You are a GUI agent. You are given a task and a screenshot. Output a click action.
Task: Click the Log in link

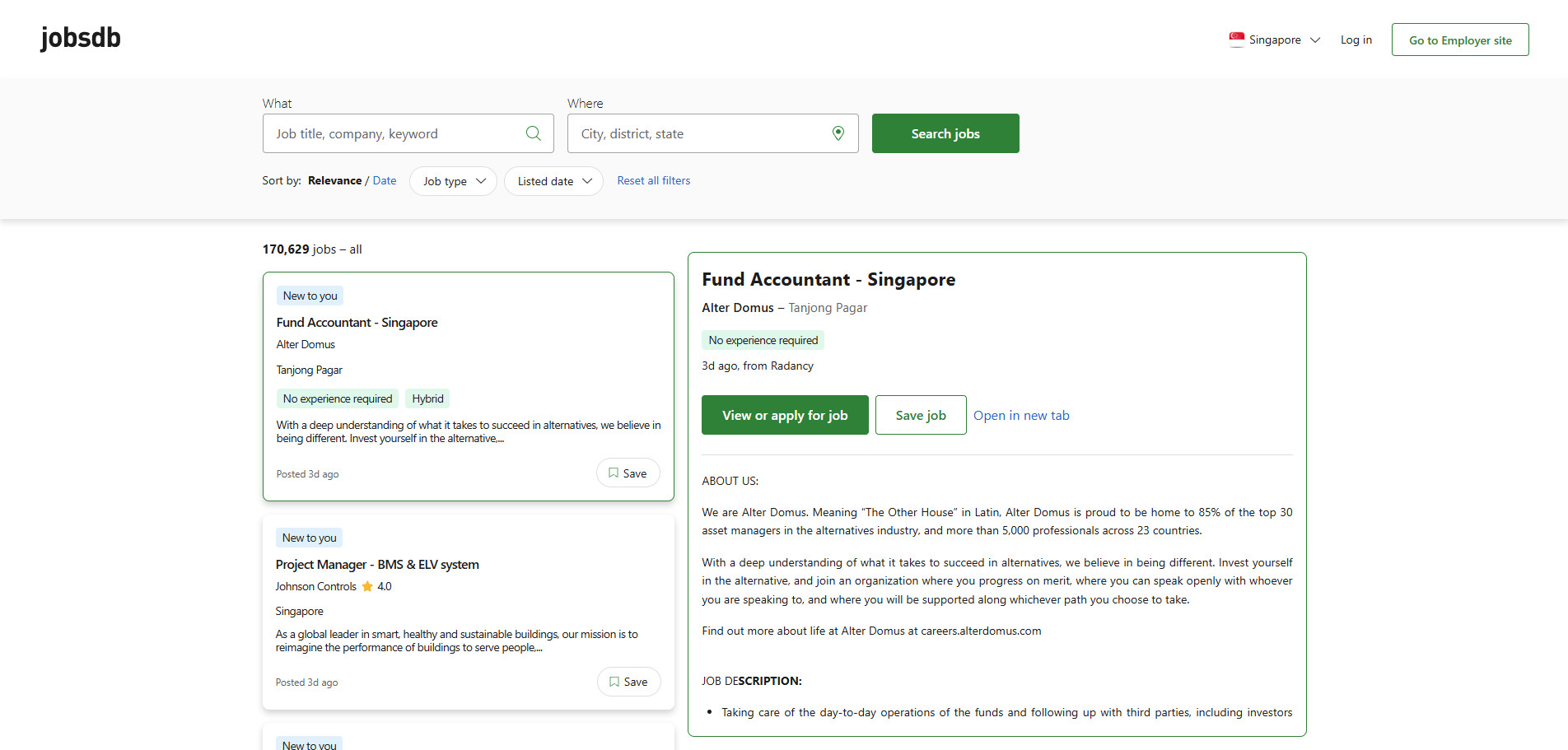point(1356,40)
